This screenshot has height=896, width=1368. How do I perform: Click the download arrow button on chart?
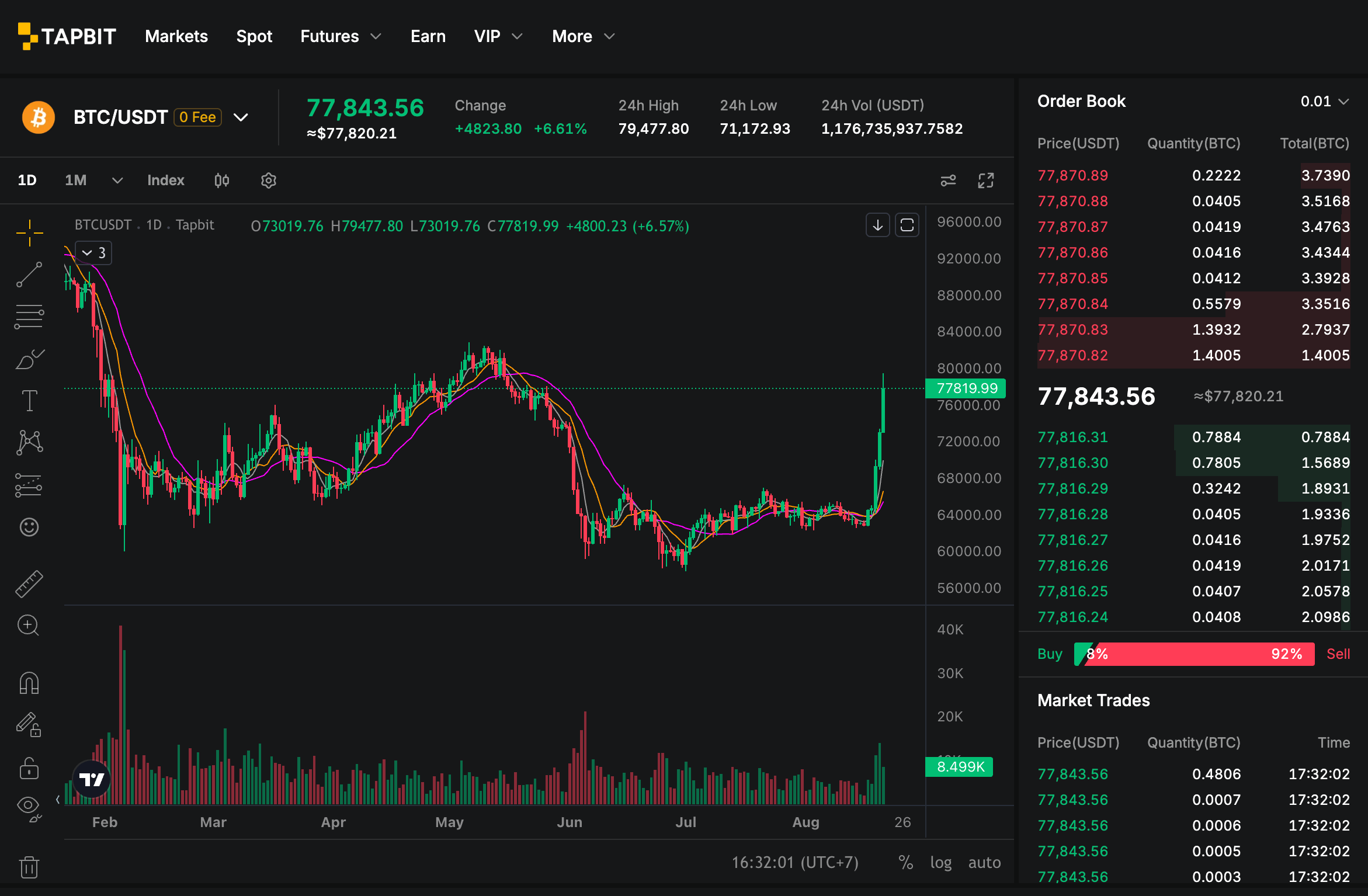(x=877, y=225)
